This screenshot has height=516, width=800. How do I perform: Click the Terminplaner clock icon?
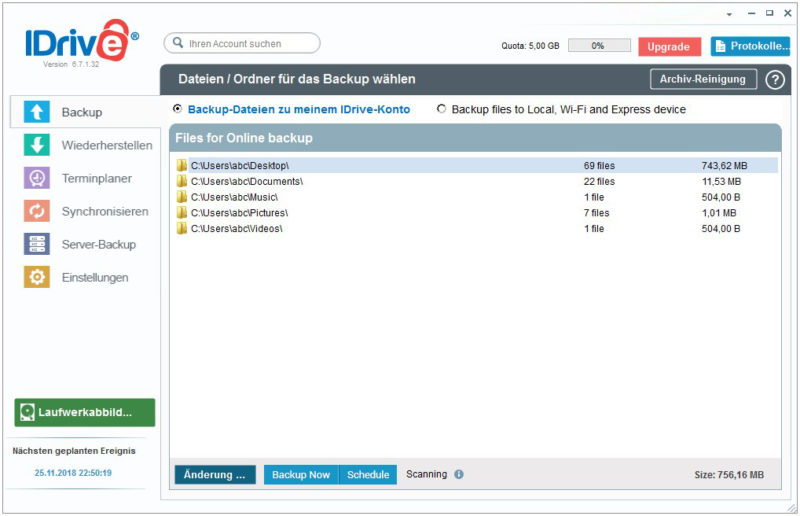pyautogui.click(x=37, y=178)
